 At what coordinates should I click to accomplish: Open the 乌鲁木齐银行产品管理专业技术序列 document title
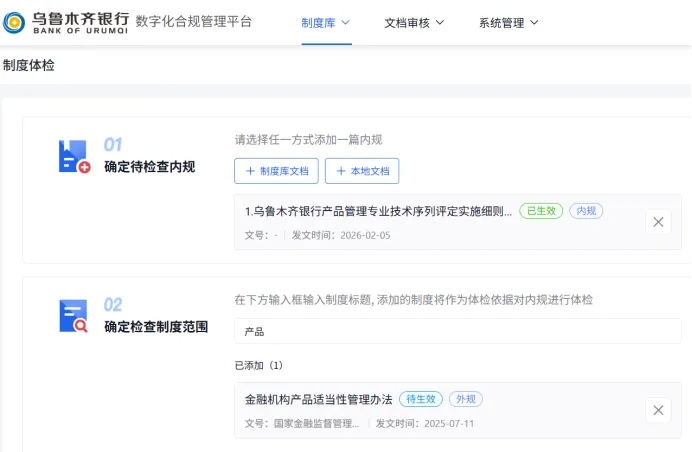[x=378, y=211]
